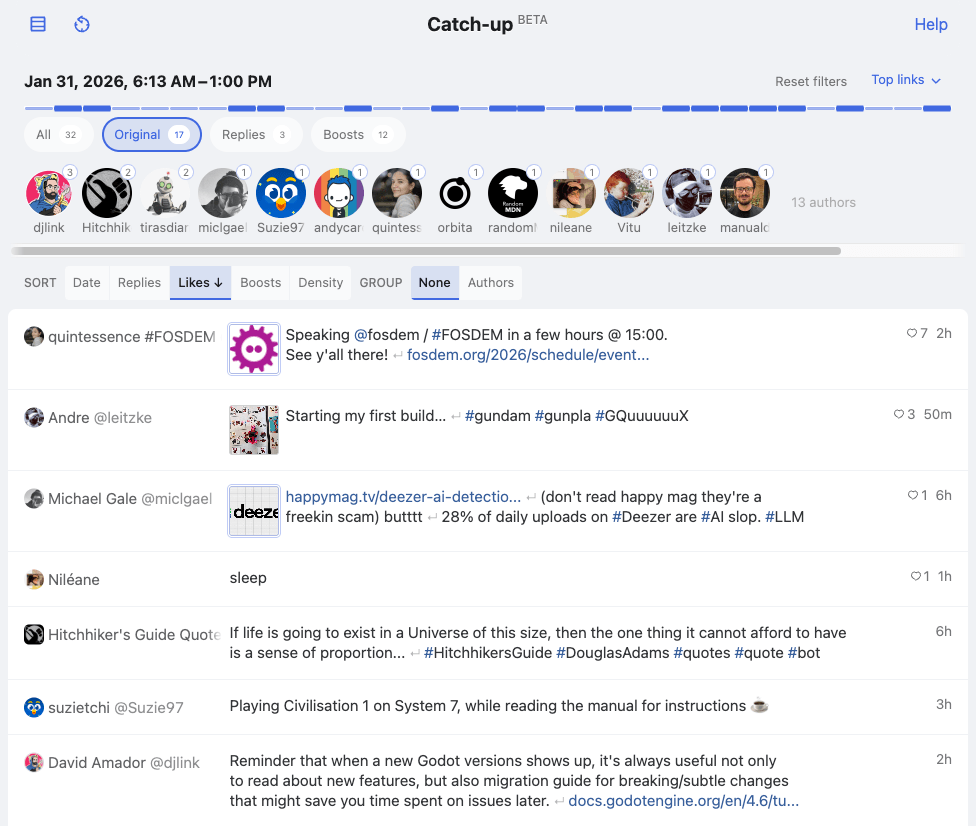The width and height of the screenshot is (976, 826).
Task: Sort posts by Date
Action: click(x=86, y=282)
